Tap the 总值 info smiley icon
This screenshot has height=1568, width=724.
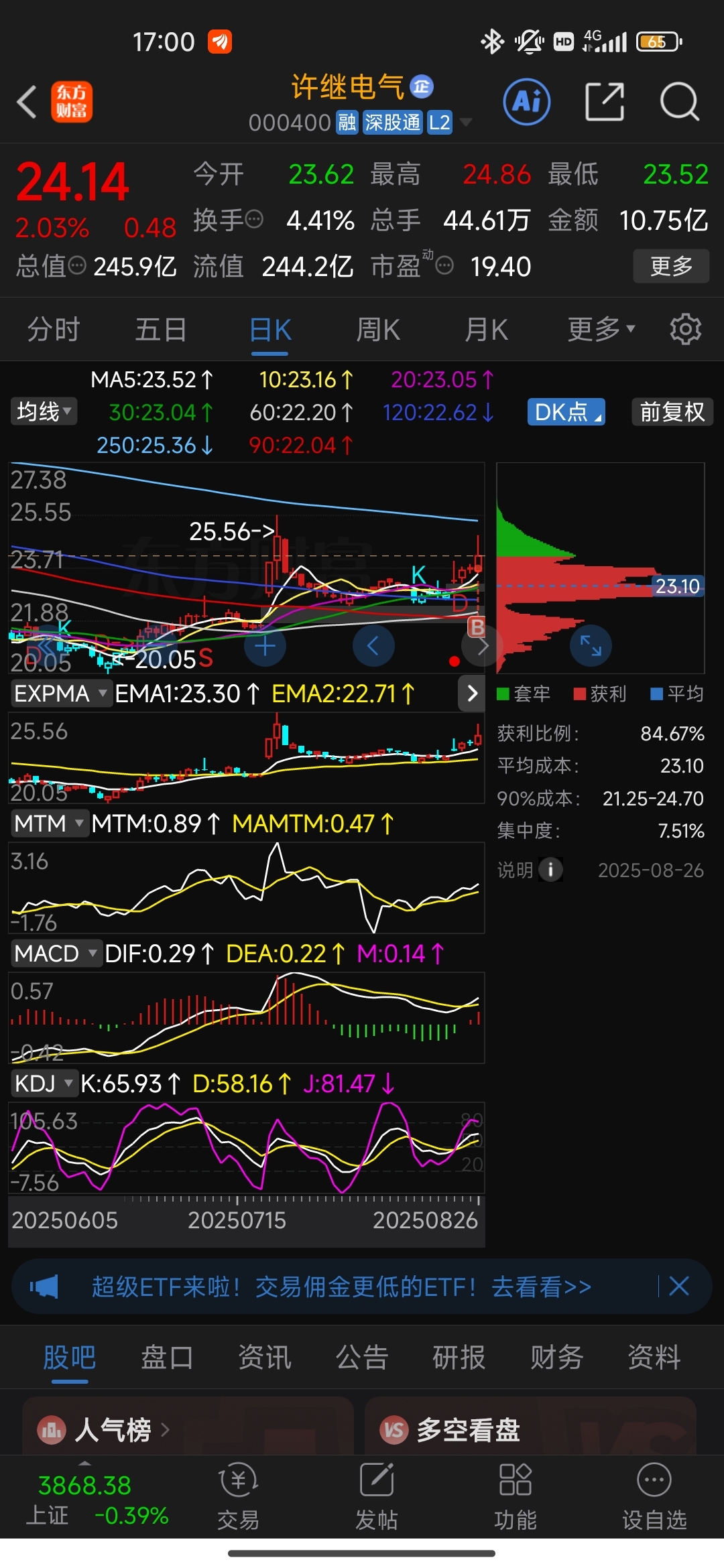[x=78, y=266]
